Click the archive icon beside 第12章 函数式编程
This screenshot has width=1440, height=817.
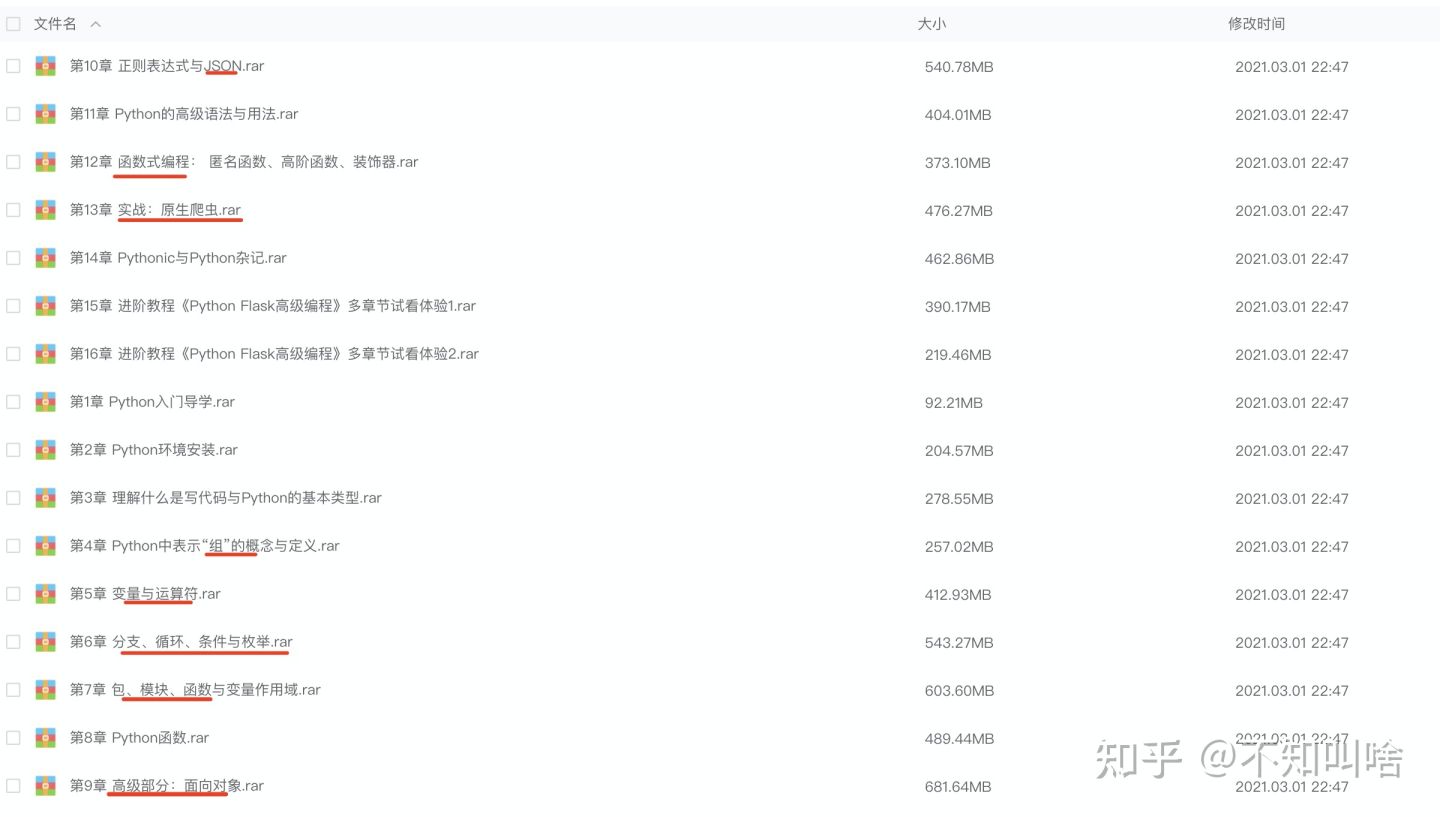tap(46, 162)
